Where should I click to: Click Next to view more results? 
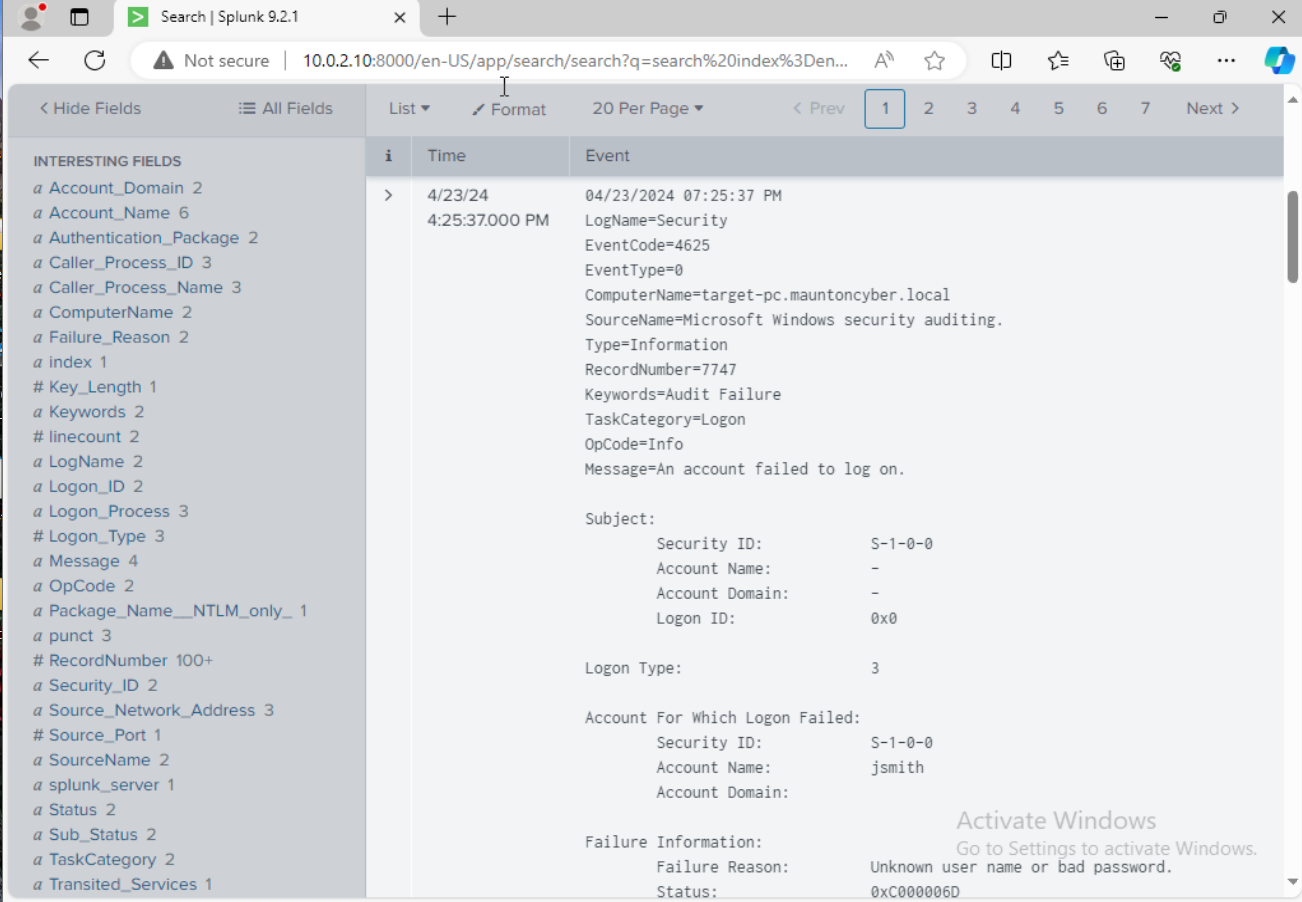pos(1212,107)
